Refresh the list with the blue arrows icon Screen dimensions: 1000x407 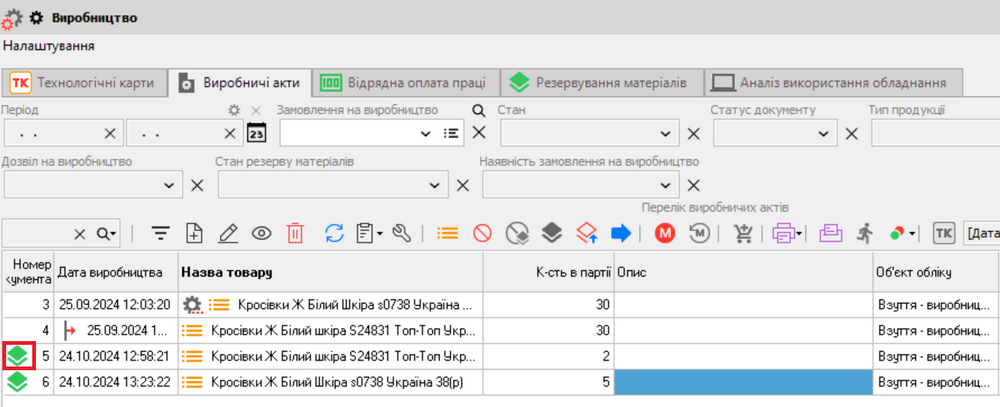tap(334, 233)
